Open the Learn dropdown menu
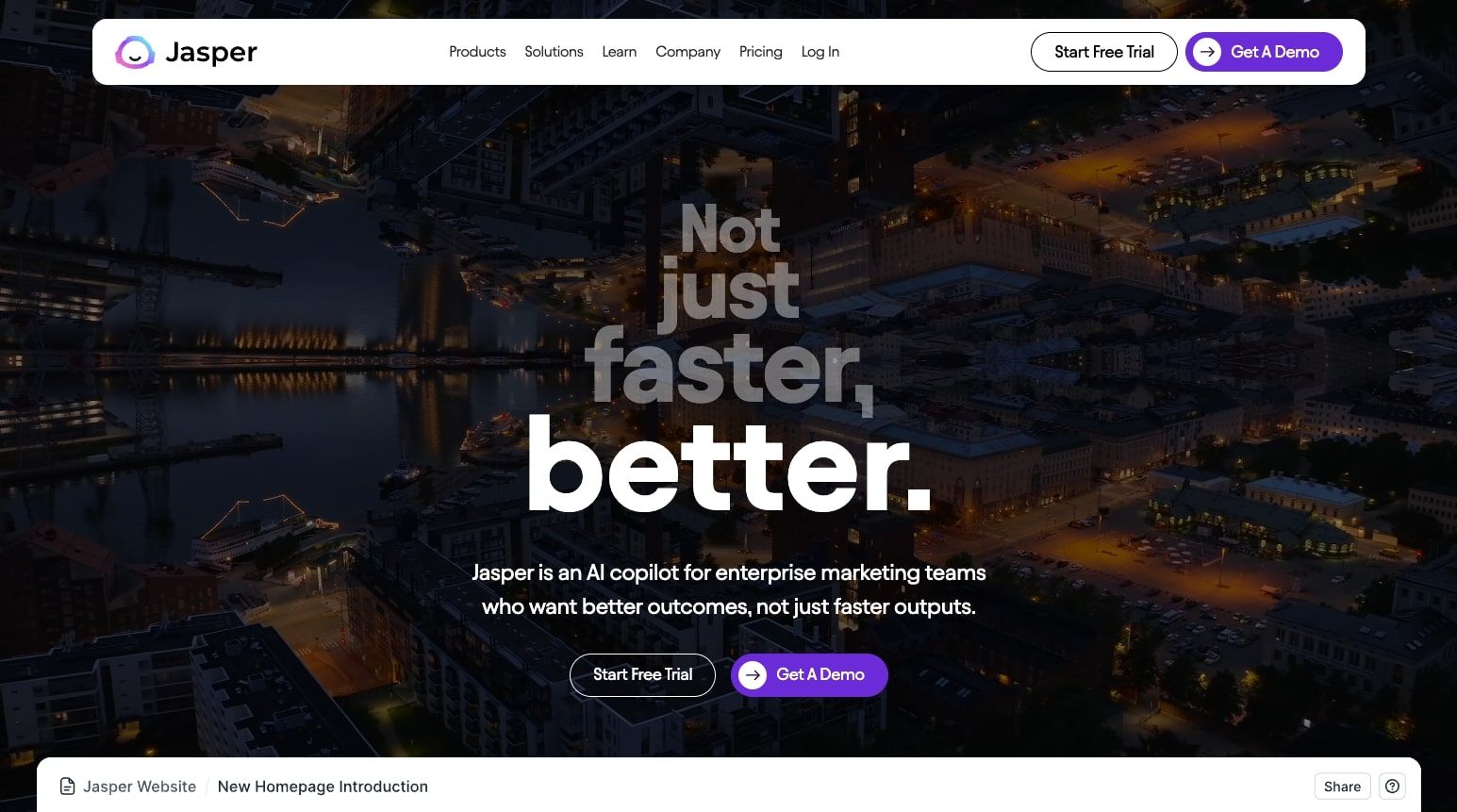Viewport: 1457px width, 812px height. point(620,52)
